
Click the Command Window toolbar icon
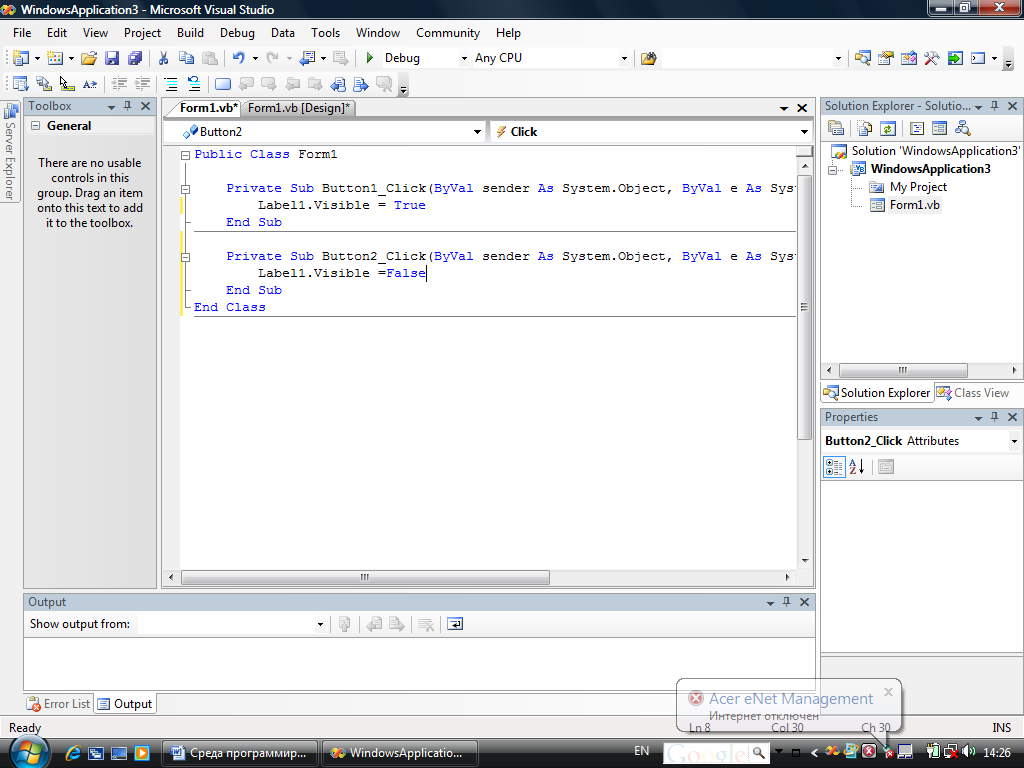(978, 58)
